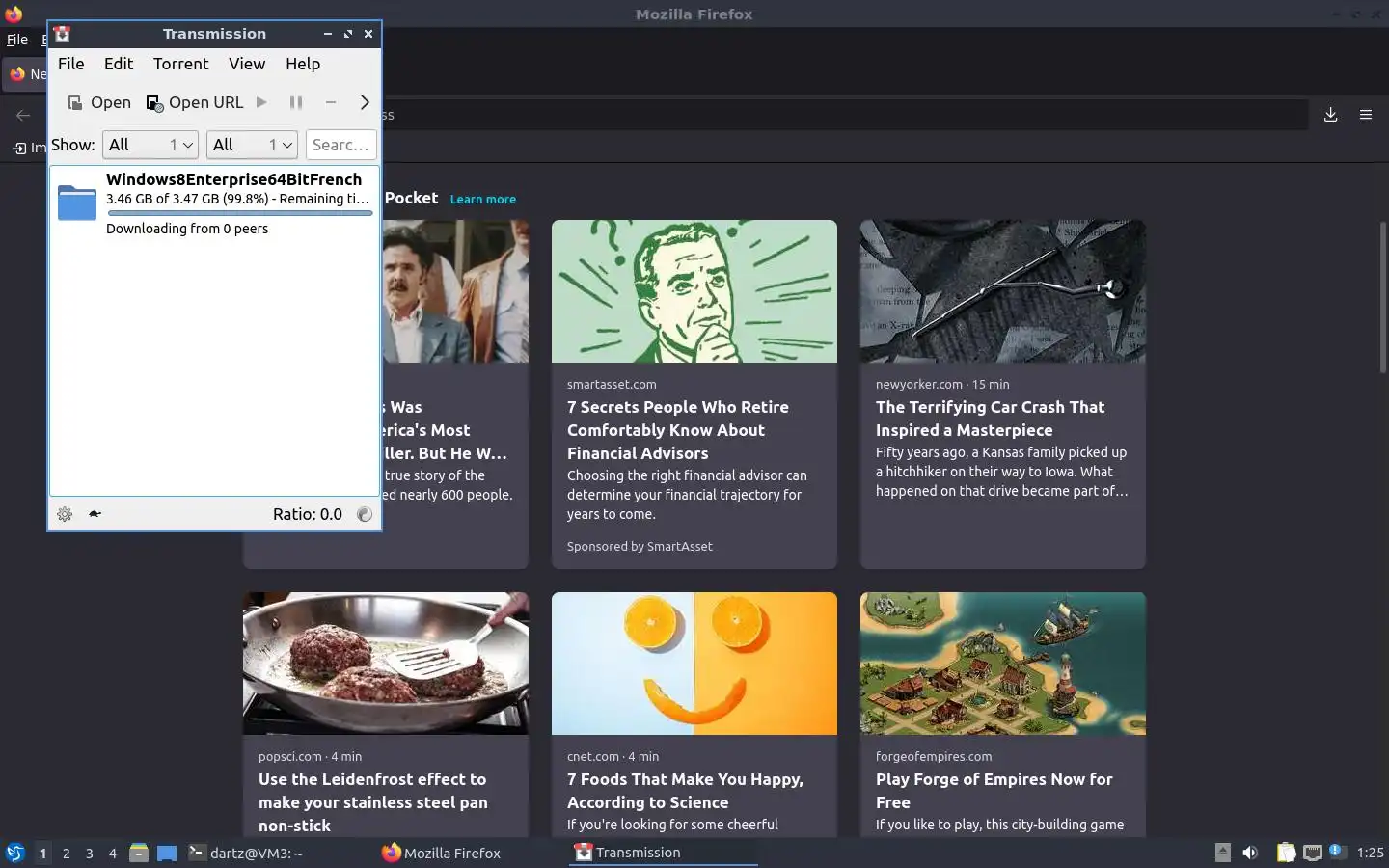Switch to workspace 4 in taskbar
Image resolution: width=1389 pixels, height=868 pixels.
point(113,853)
